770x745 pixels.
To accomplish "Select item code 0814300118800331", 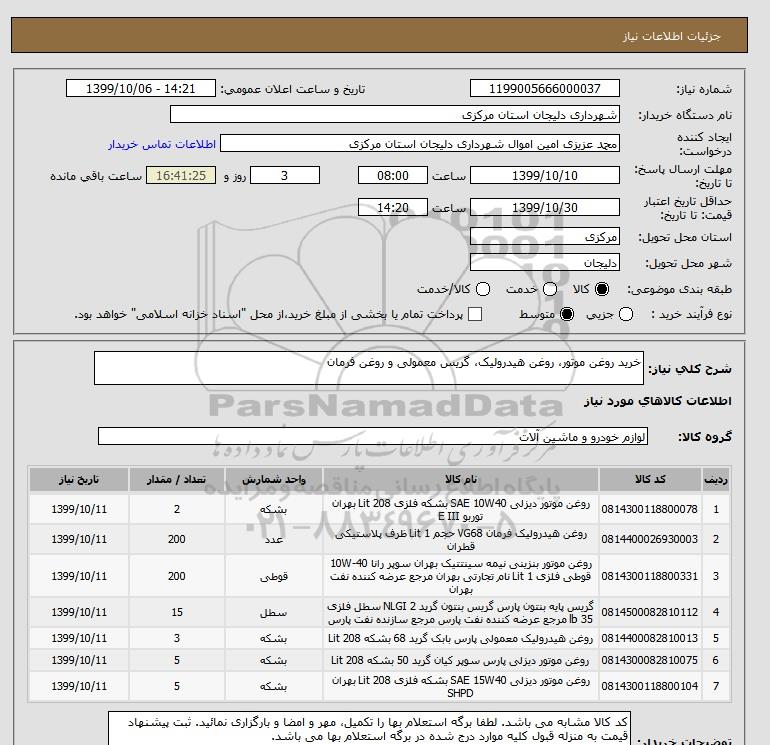I will [x=650, y=576].
